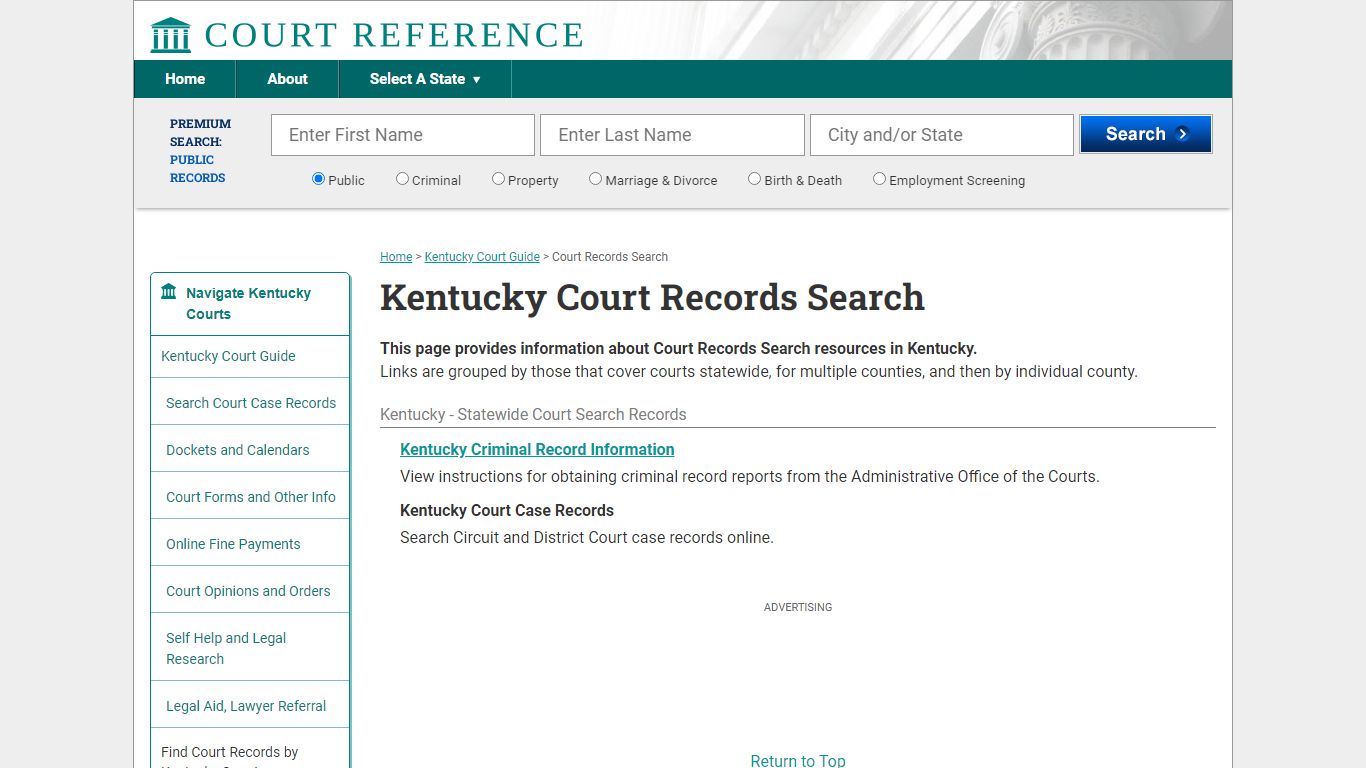Screen dimensions: 1366x768
Task: Select the Marriage & Divorce radio option
Action: point(595,179)
